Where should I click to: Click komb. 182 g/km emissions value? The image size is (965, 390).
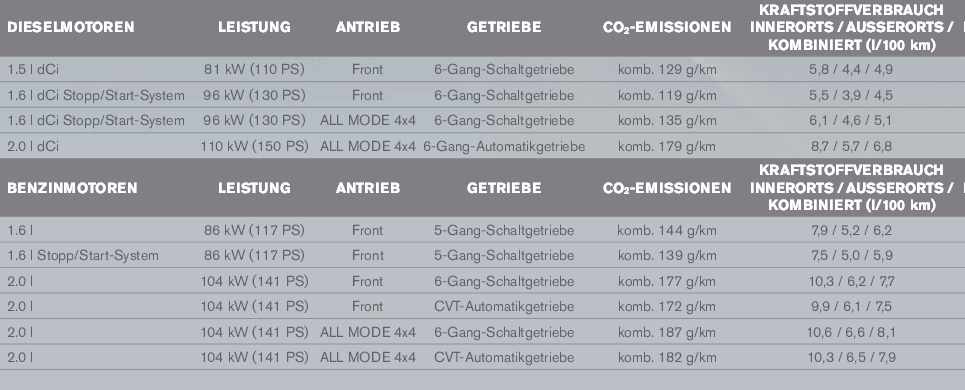tap(667, 357)
